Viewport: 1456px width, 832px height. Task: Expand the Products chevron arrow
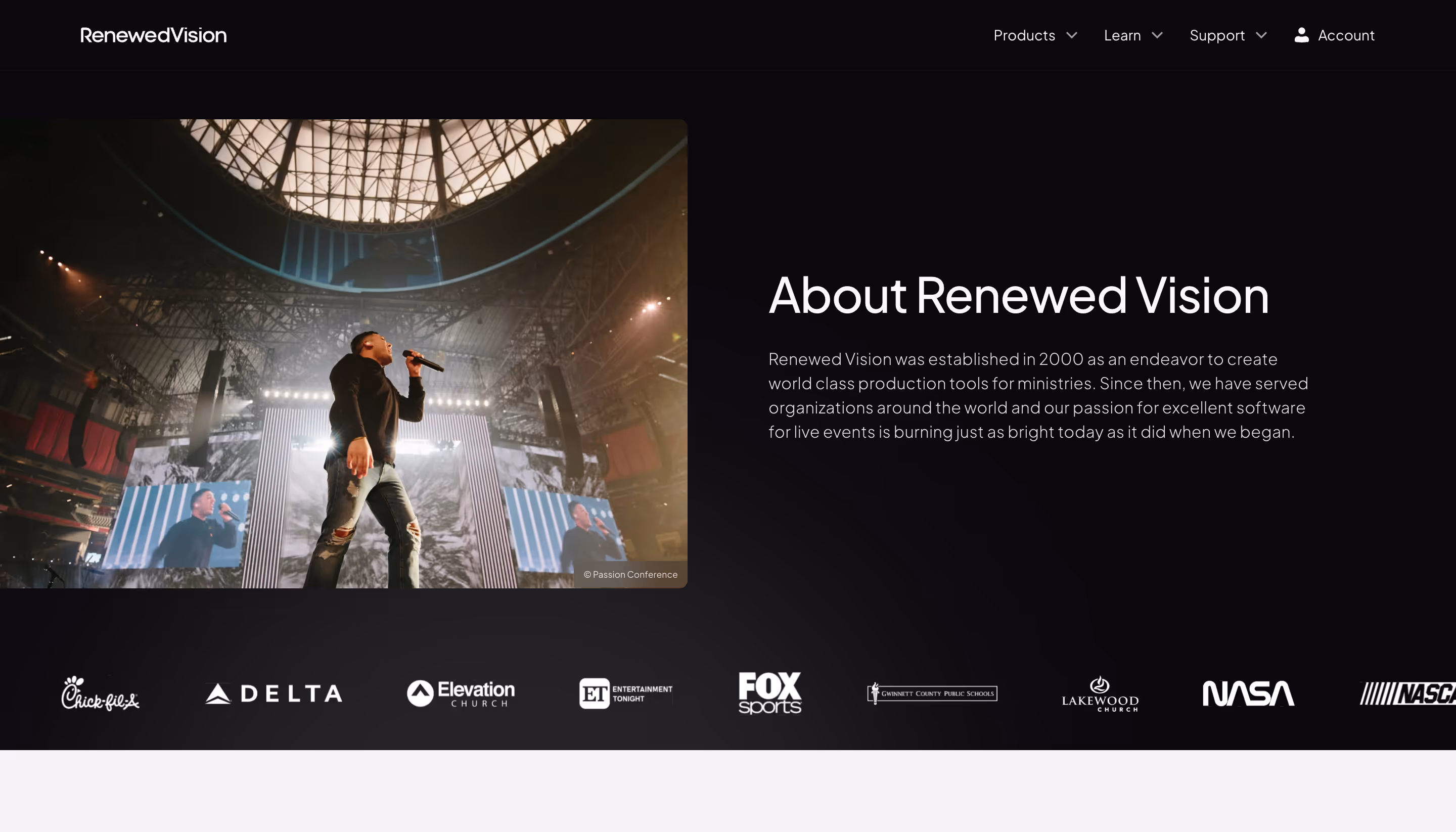1072,35
